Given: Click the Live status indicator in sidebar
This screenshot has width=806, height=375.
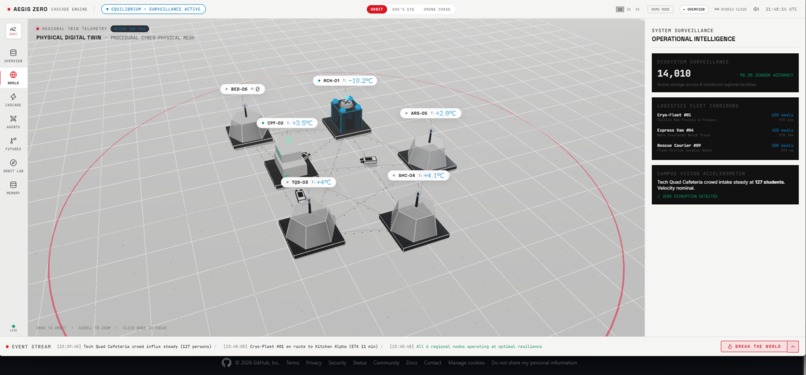Looking at the screenshot, I should point(13,328).
